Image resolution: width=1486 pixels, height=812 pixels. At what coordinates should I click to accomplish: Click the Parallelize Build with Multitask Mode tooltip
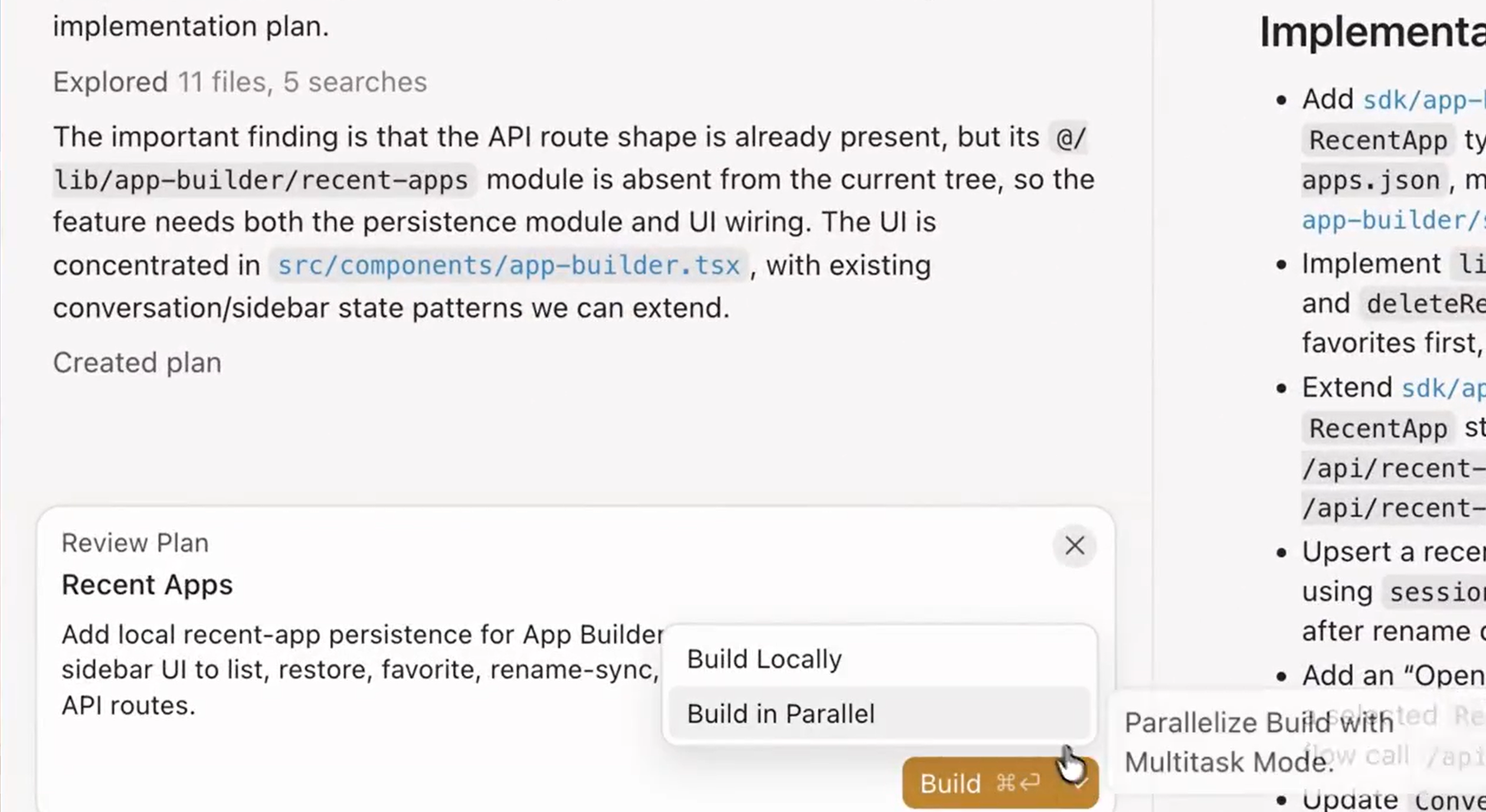1257,742
